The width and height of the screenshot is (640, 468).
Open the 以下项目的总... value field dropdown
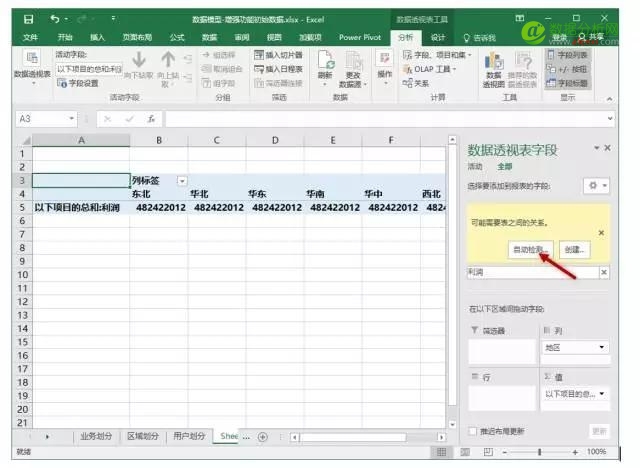tap(602, 394)
